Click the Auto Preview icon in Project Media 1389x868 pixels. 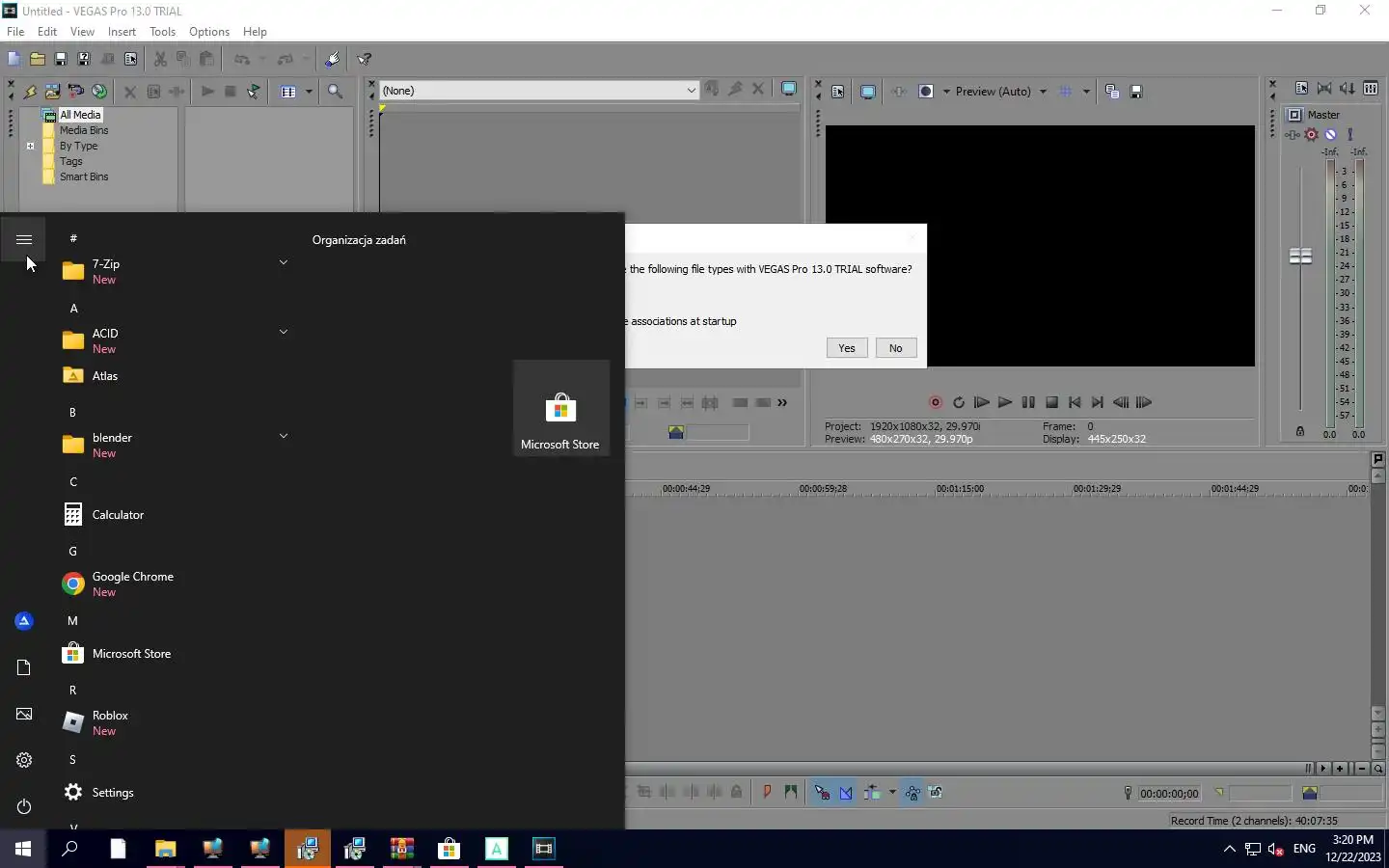[x=254, y=92]
